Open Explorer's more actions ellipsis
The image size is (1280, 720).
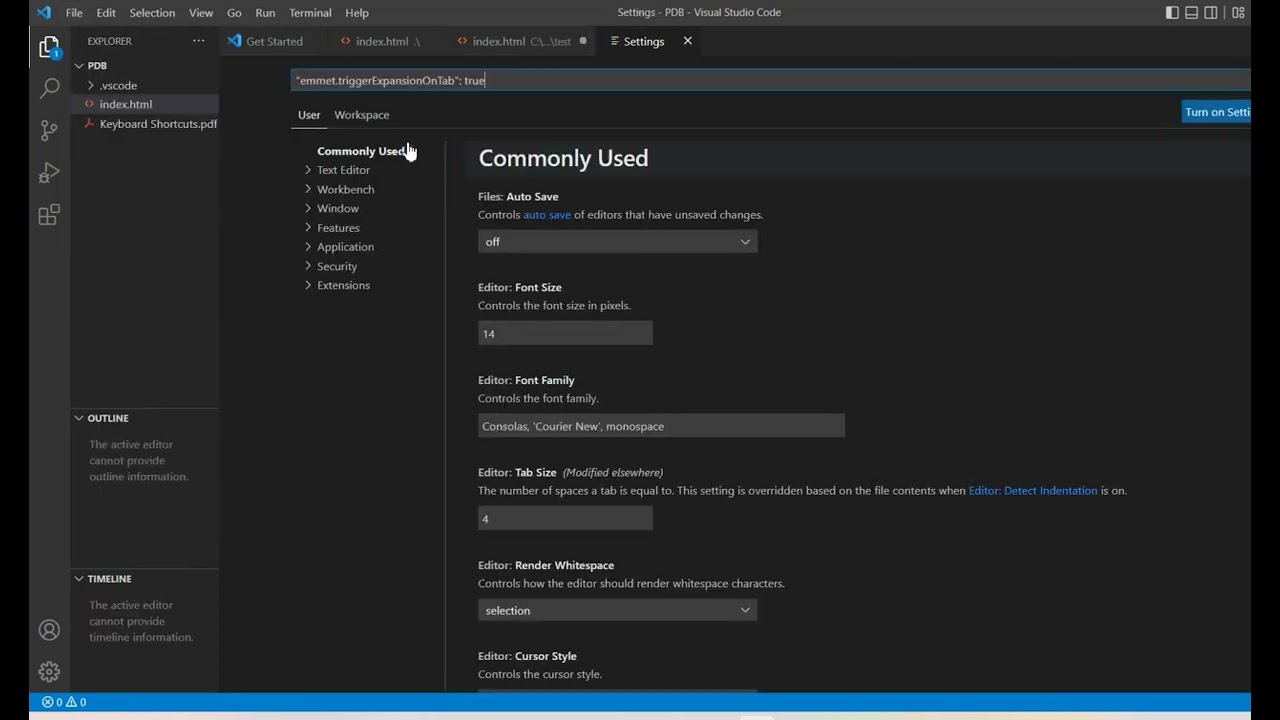click(x=199, y=41)
